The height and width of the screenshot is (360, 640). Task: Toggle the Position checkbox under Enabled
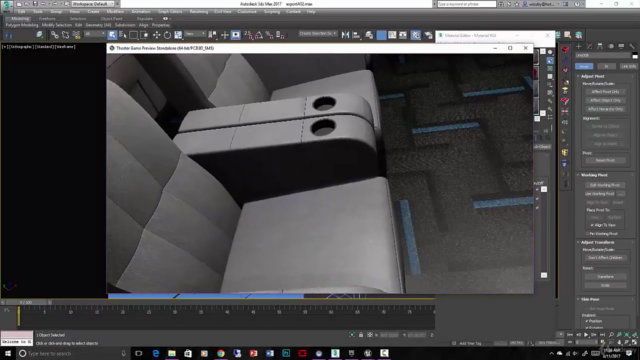(587, 321)
